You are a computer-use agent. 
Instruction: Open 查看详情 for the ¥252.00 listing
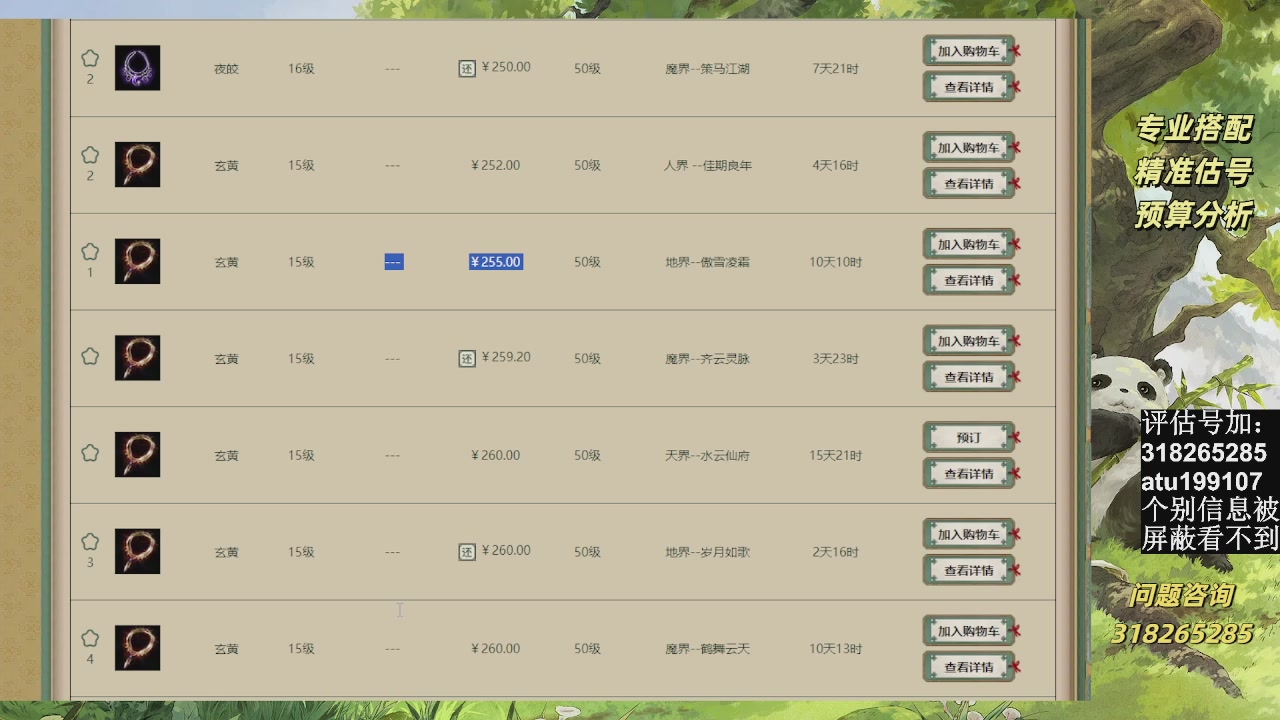968,184
